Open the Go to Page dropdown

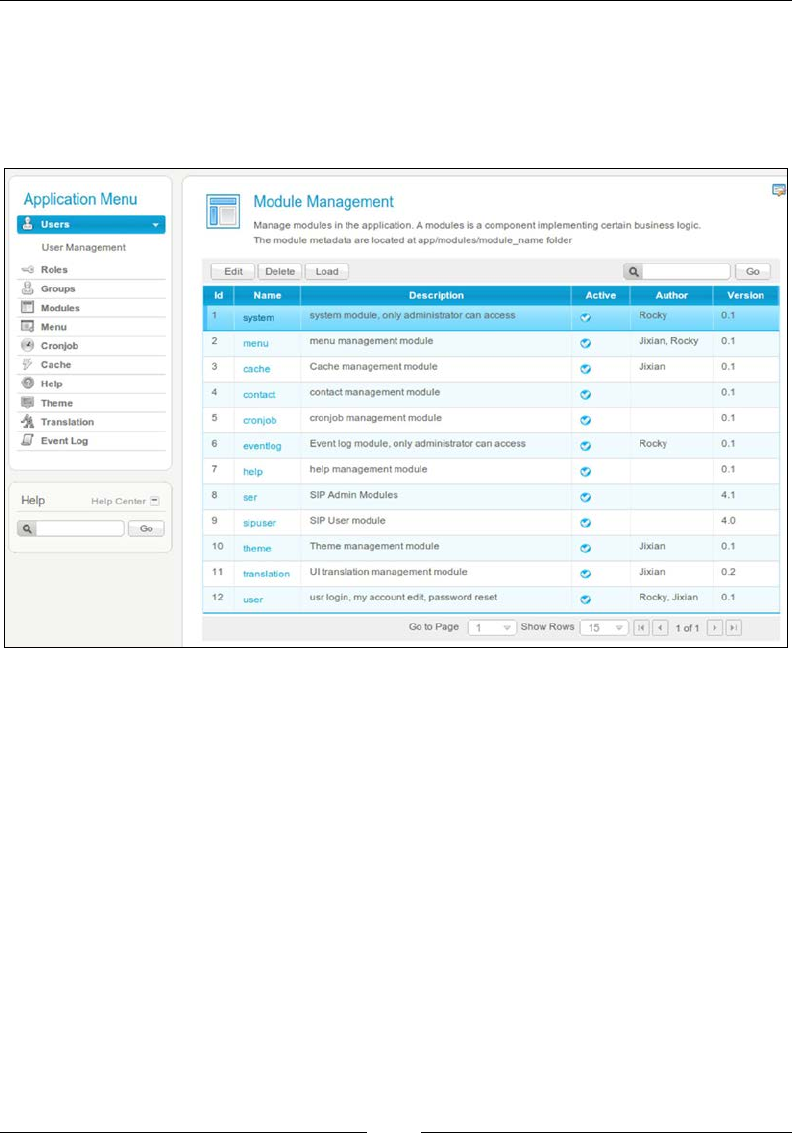pyautogui.click(x=492, y=628)
